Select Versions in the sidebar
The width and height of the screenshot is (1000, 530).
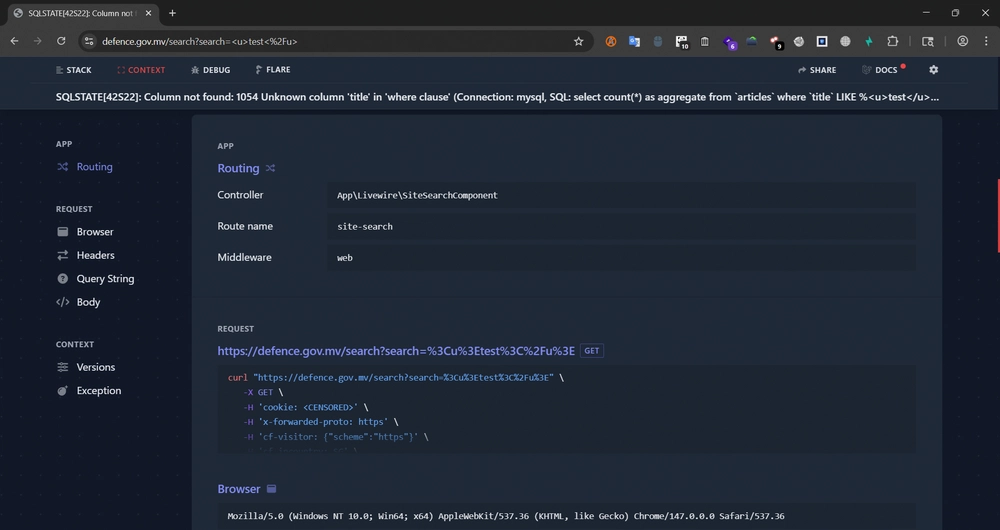(x=85, y=367)
